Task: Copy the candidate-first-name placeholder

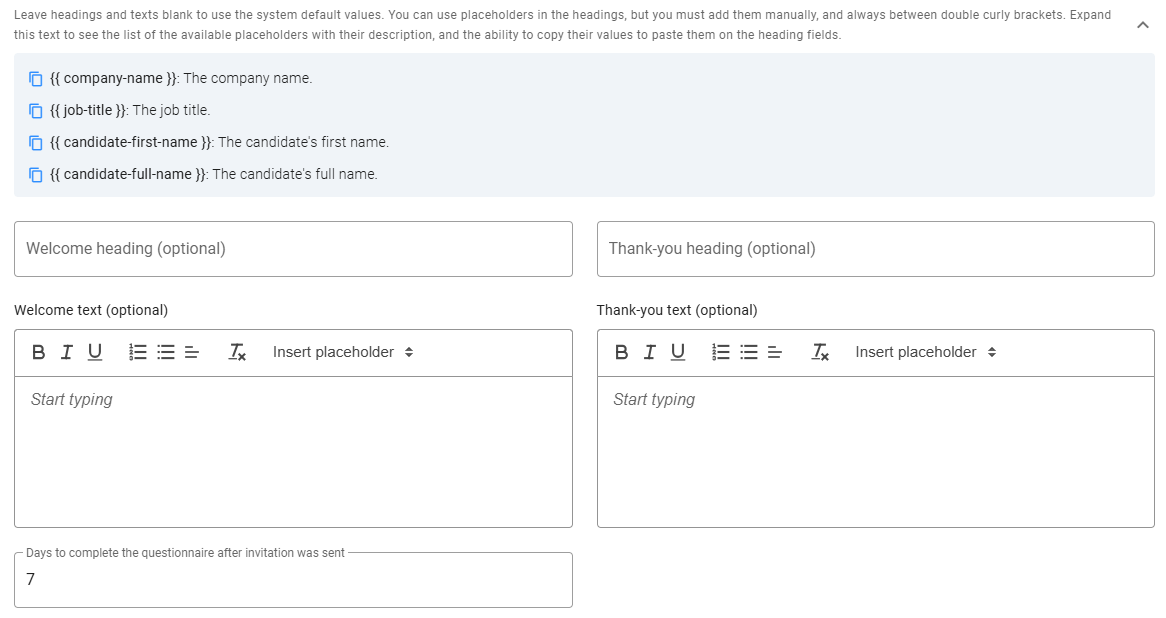Action: click(35, 142)
